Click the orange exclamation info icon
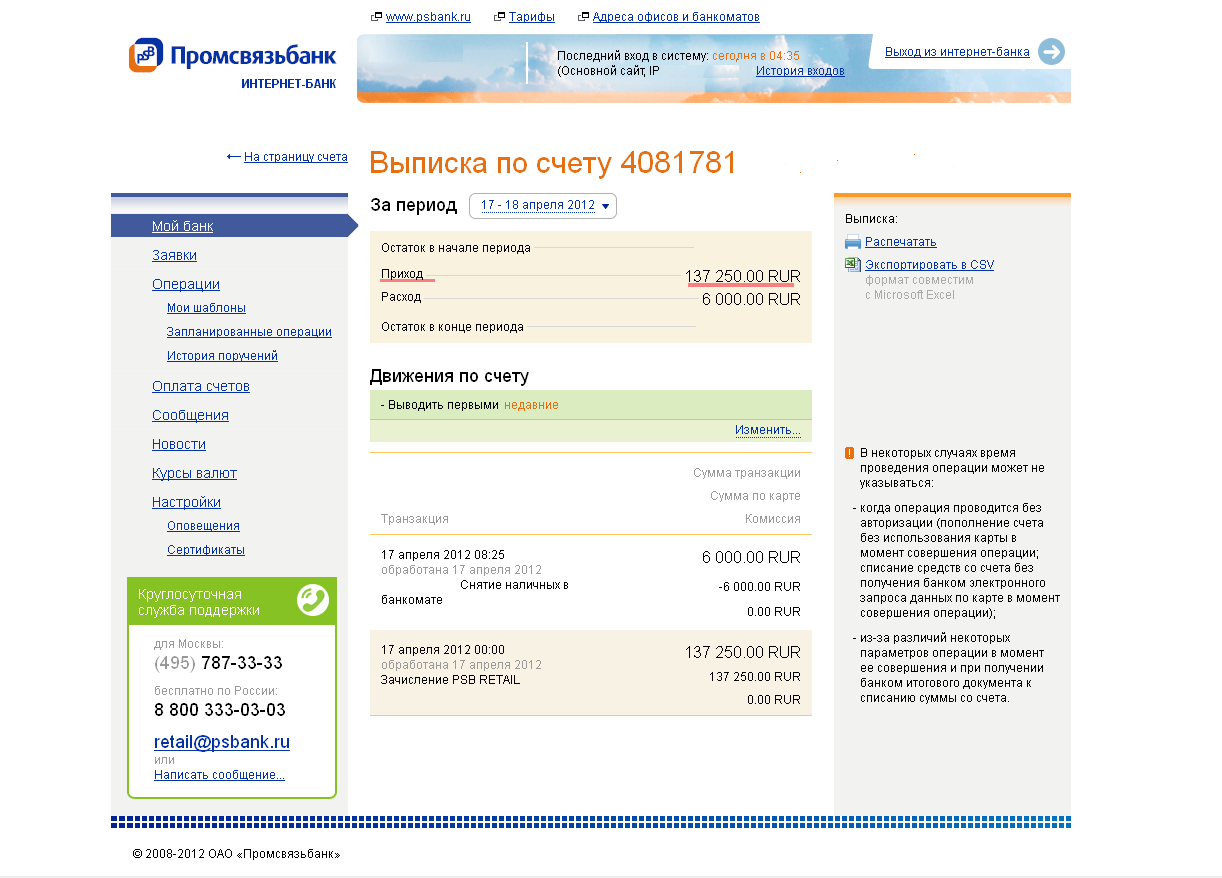Viewport: 1222px width, 878px height. pyautogui.click(x=849, y=453)
